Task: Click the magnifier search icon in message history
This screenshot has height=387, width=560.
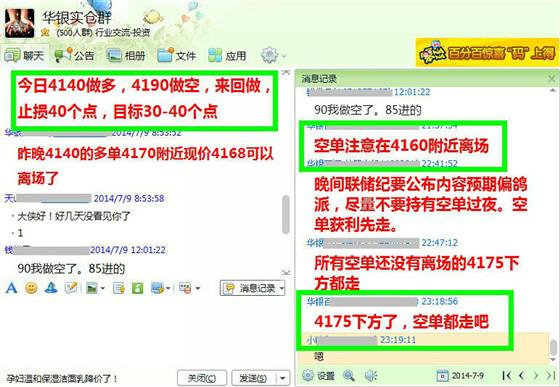Action: pyautogui.click(x=349, y=375)
